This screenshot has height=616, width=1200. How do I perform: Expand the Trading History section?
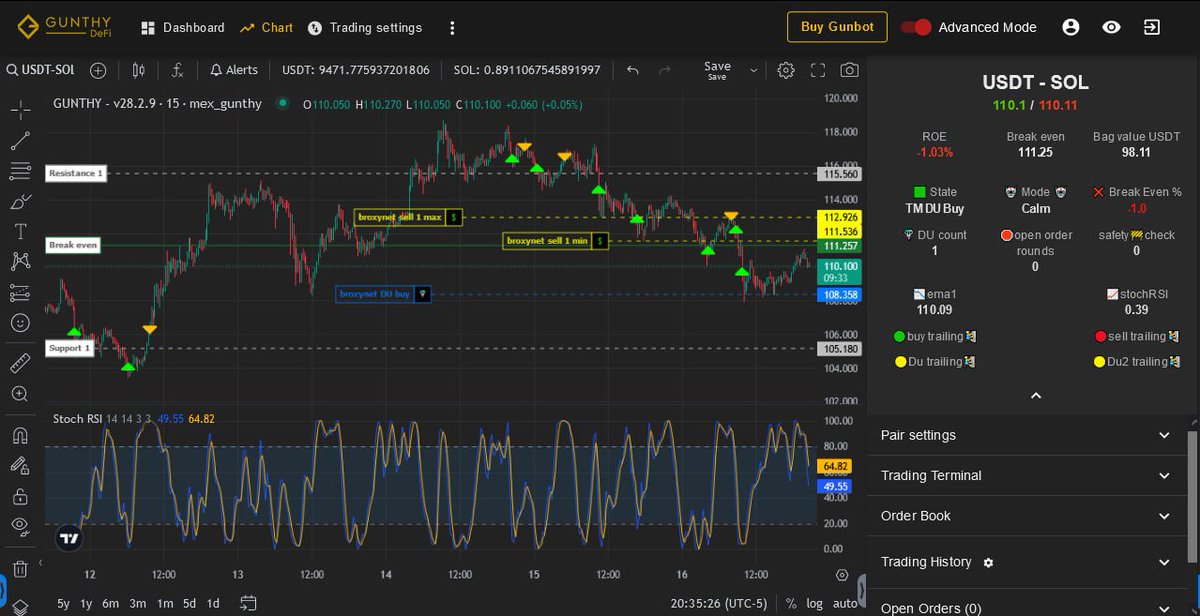pos(1026,562)
